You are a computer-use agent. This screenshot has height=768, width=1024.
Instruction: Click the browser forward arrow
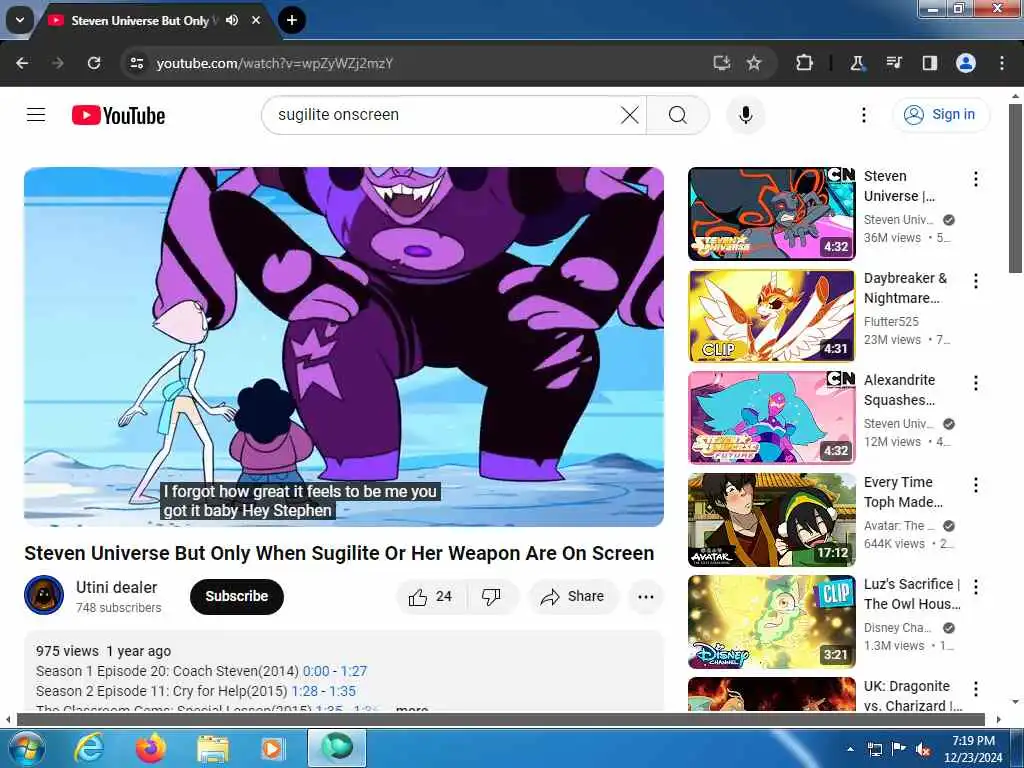tap(58, 63)
